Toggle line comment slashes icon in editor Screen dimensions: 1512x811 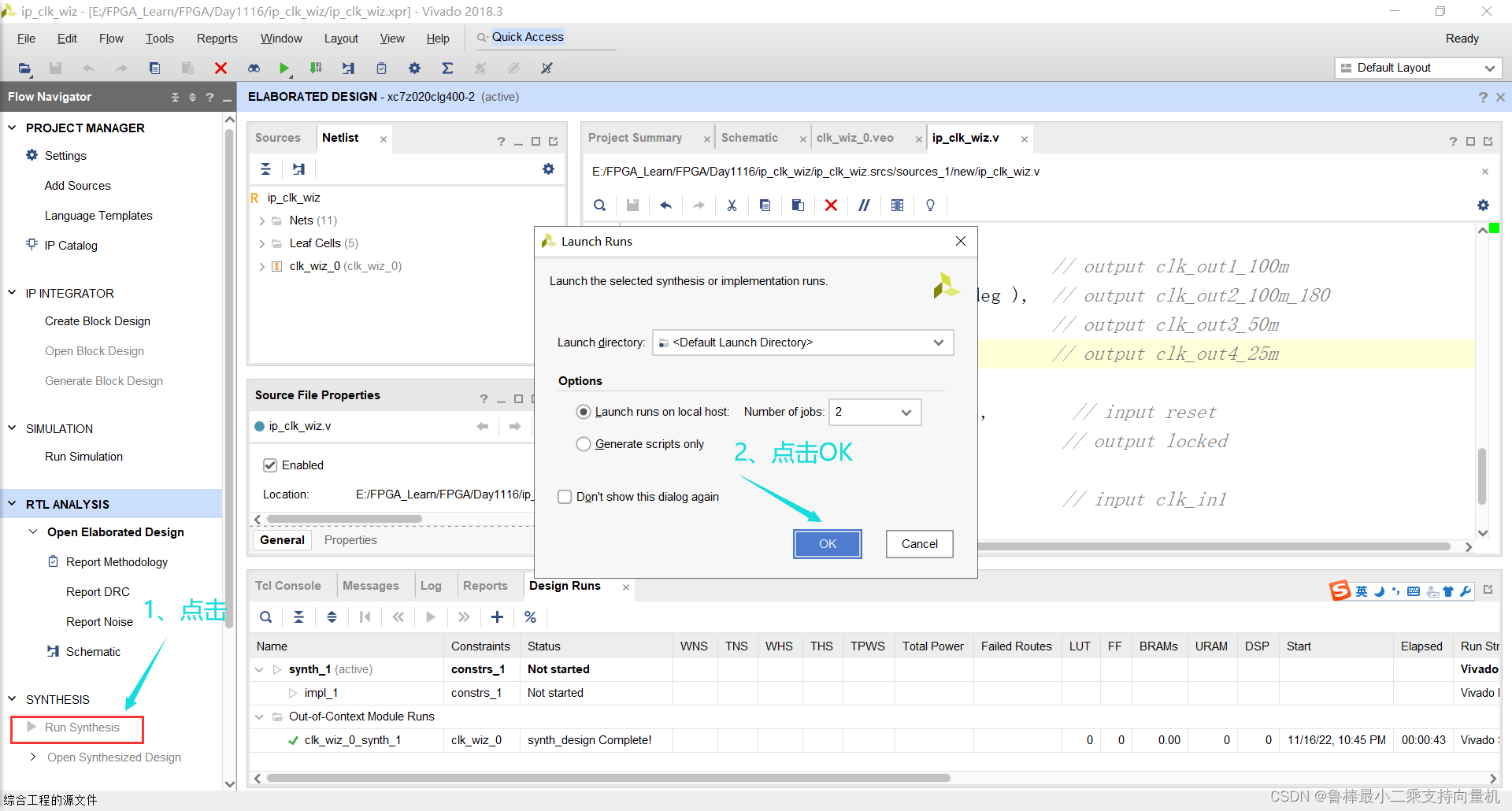[864, 206]
